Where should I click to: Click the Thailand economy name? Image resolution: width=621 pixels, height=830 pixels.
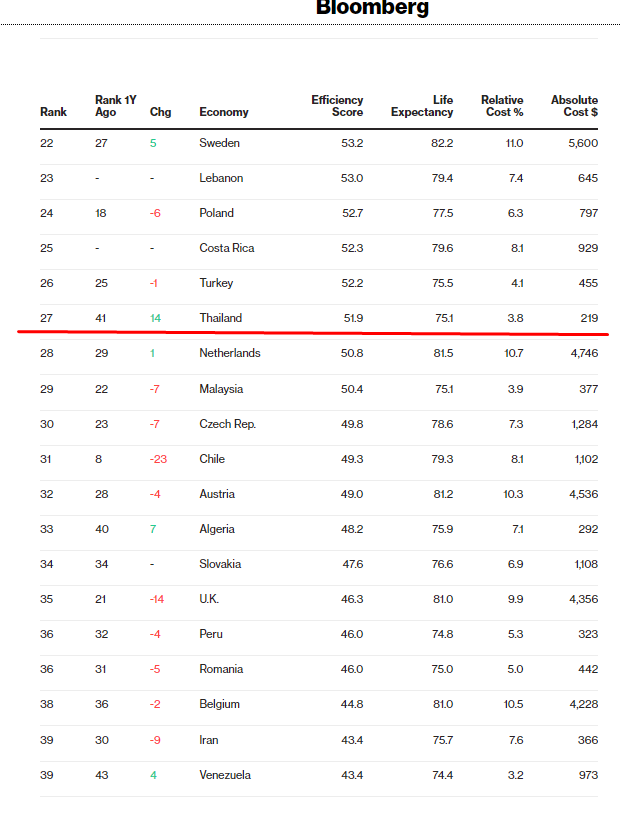(220, 318)
